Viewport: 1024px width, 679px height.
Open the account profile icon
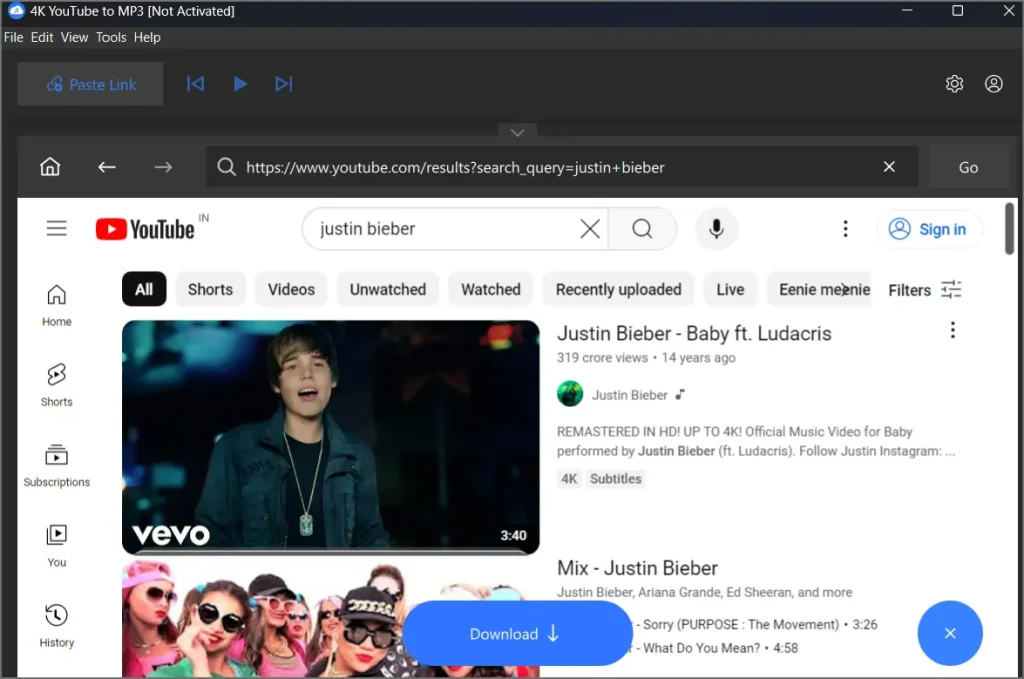[993, 84]
